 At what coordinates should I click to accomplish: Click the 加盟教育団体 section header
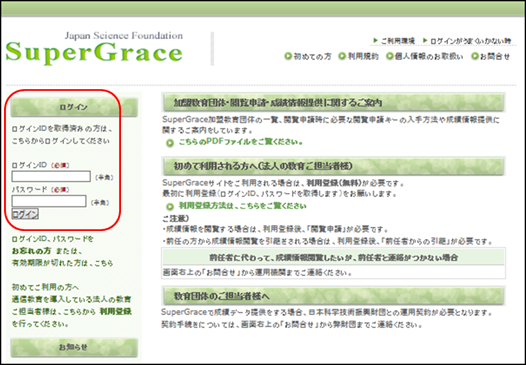click(333, 103)
